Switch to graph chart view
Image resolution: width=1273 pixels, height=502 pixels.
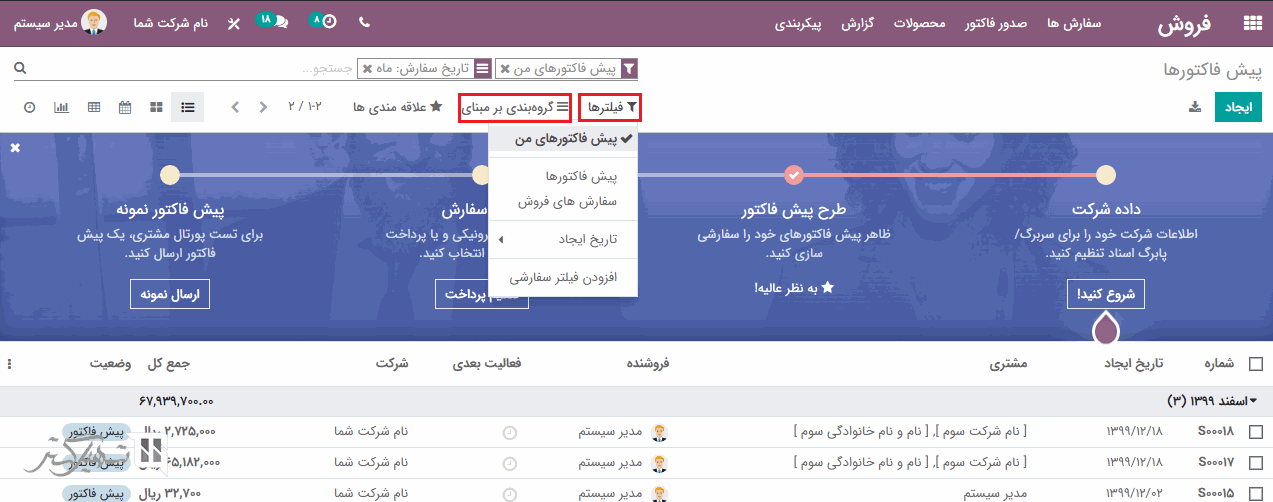click(61, 107)
